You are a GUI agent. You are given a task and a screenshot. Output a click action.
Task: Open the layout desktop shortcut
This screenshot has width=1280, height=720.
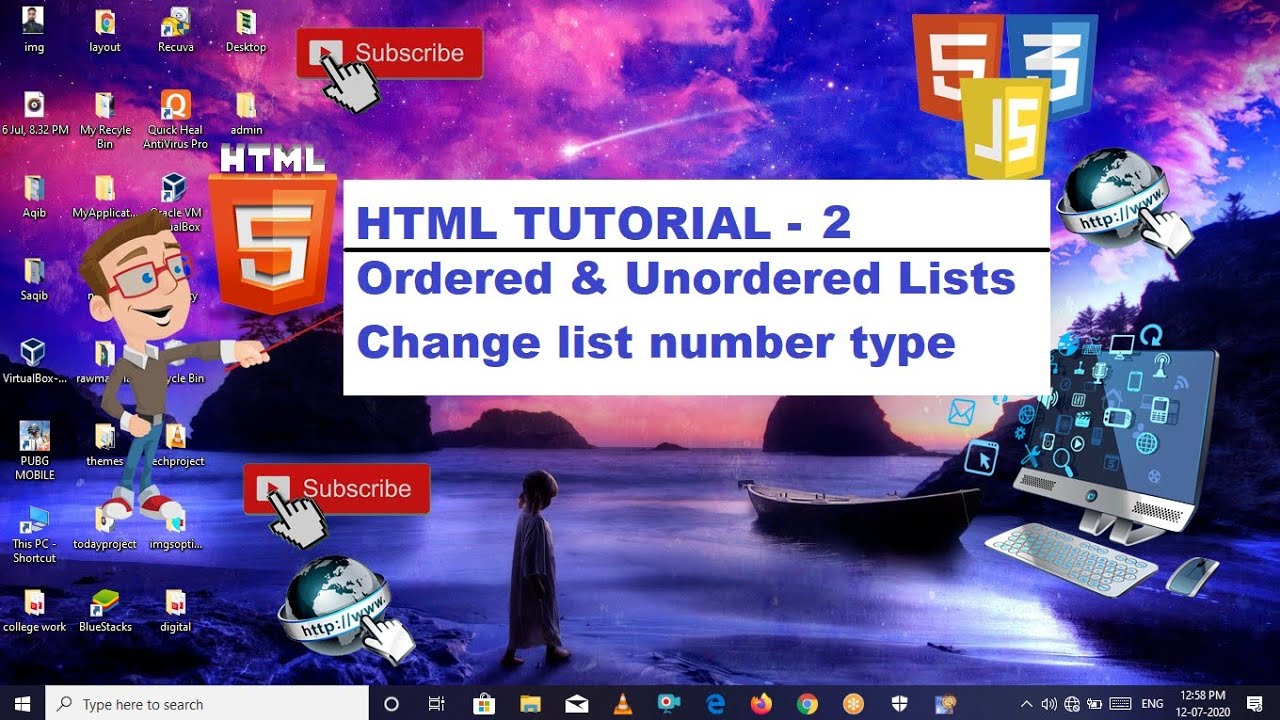[x=105, y=30]
